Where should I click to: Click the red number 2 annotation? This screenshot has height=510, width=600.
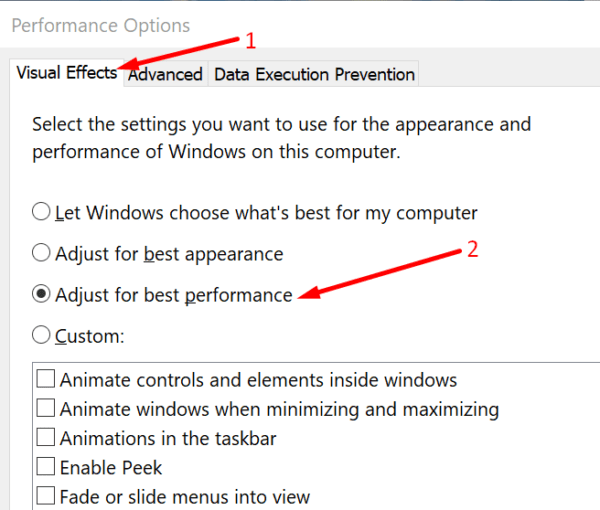click(x=474, y=249)
